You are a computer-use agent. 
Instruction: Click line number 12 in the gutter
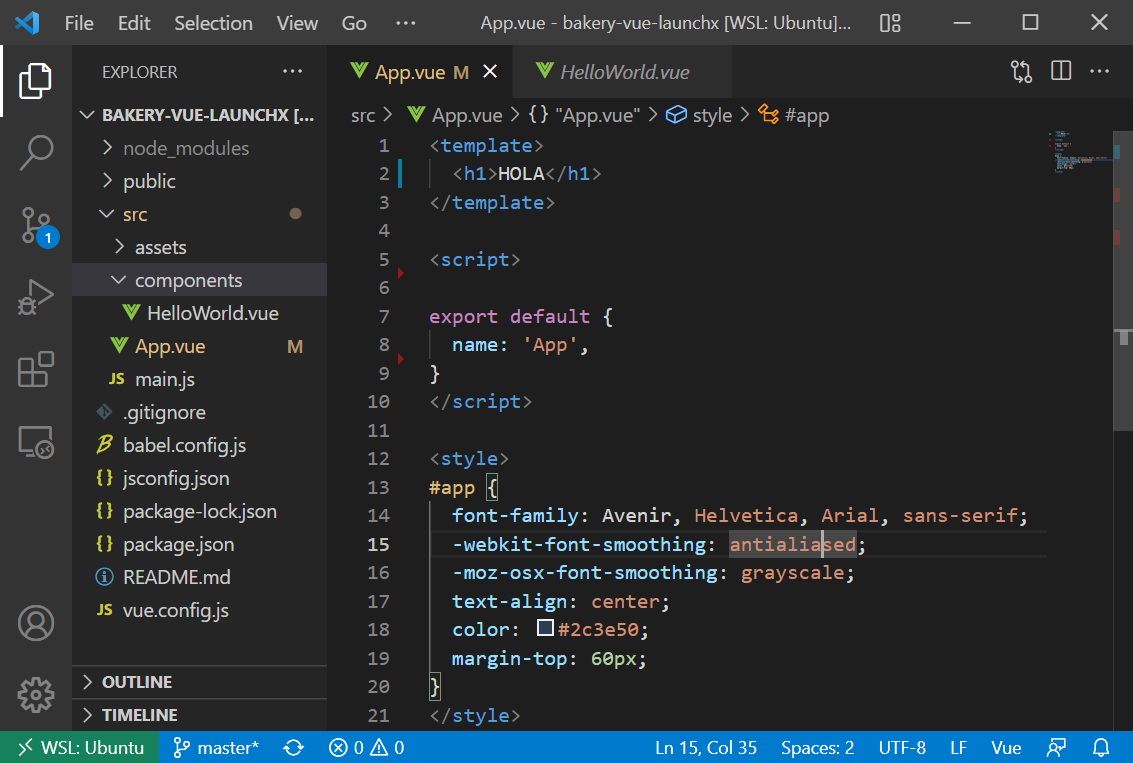[378, 459]
